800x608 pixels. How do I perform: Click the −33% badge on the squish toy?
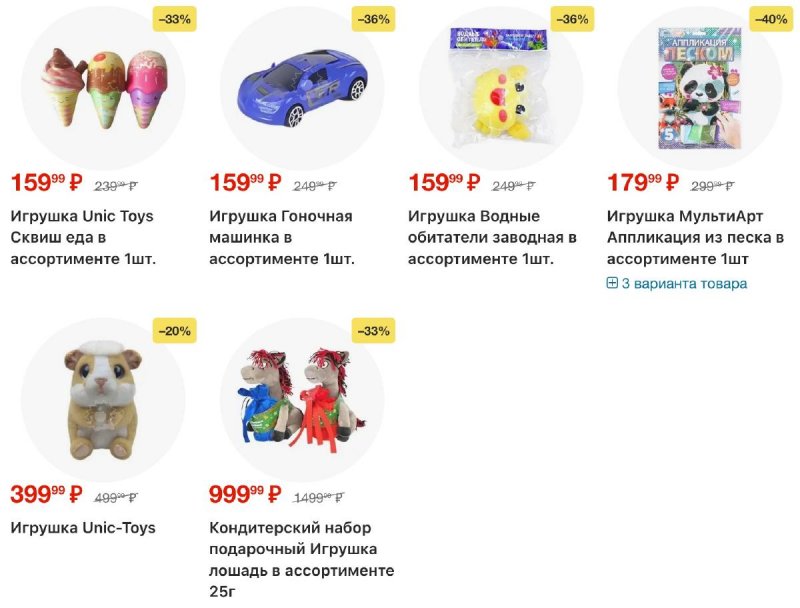click(175, 19)
